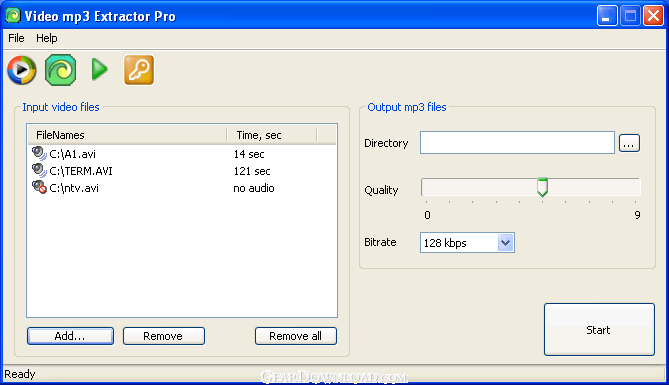Click the Add... button

pyautogui.click(x=70, y=336)
